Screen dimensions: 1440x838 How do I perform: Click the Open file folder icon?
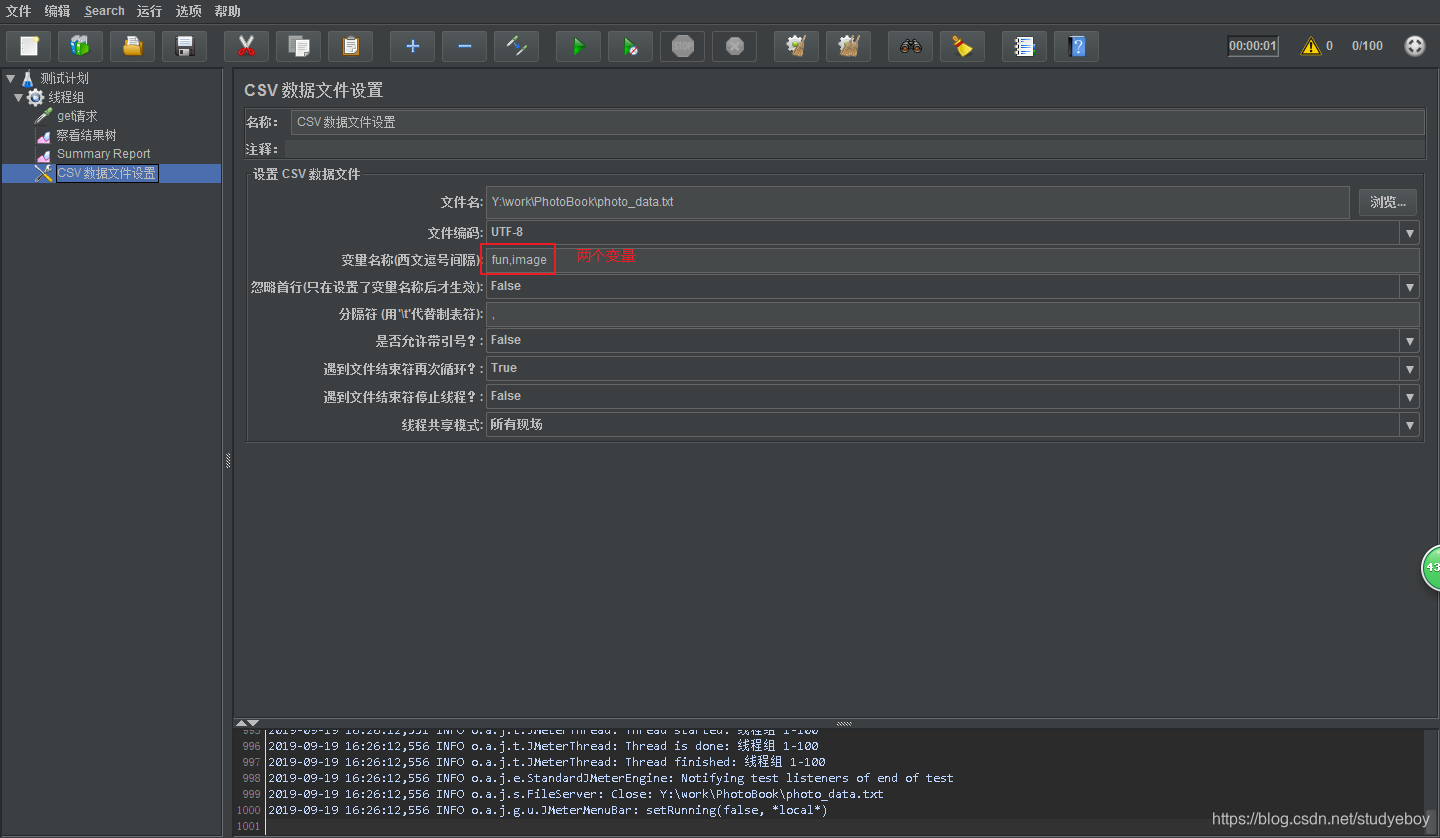click(x=132, y=46)
